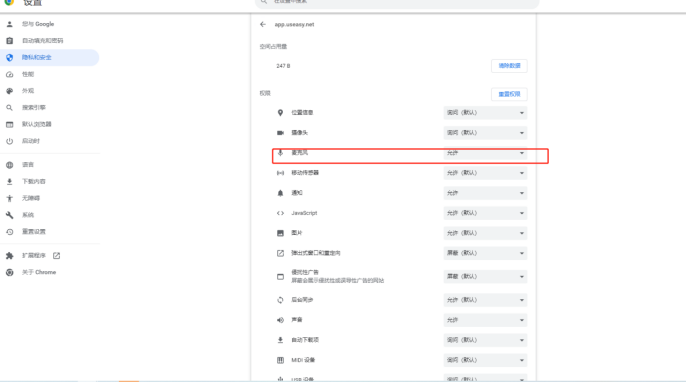Click the person icon for 您与 Google

click(x=10, y=24)
